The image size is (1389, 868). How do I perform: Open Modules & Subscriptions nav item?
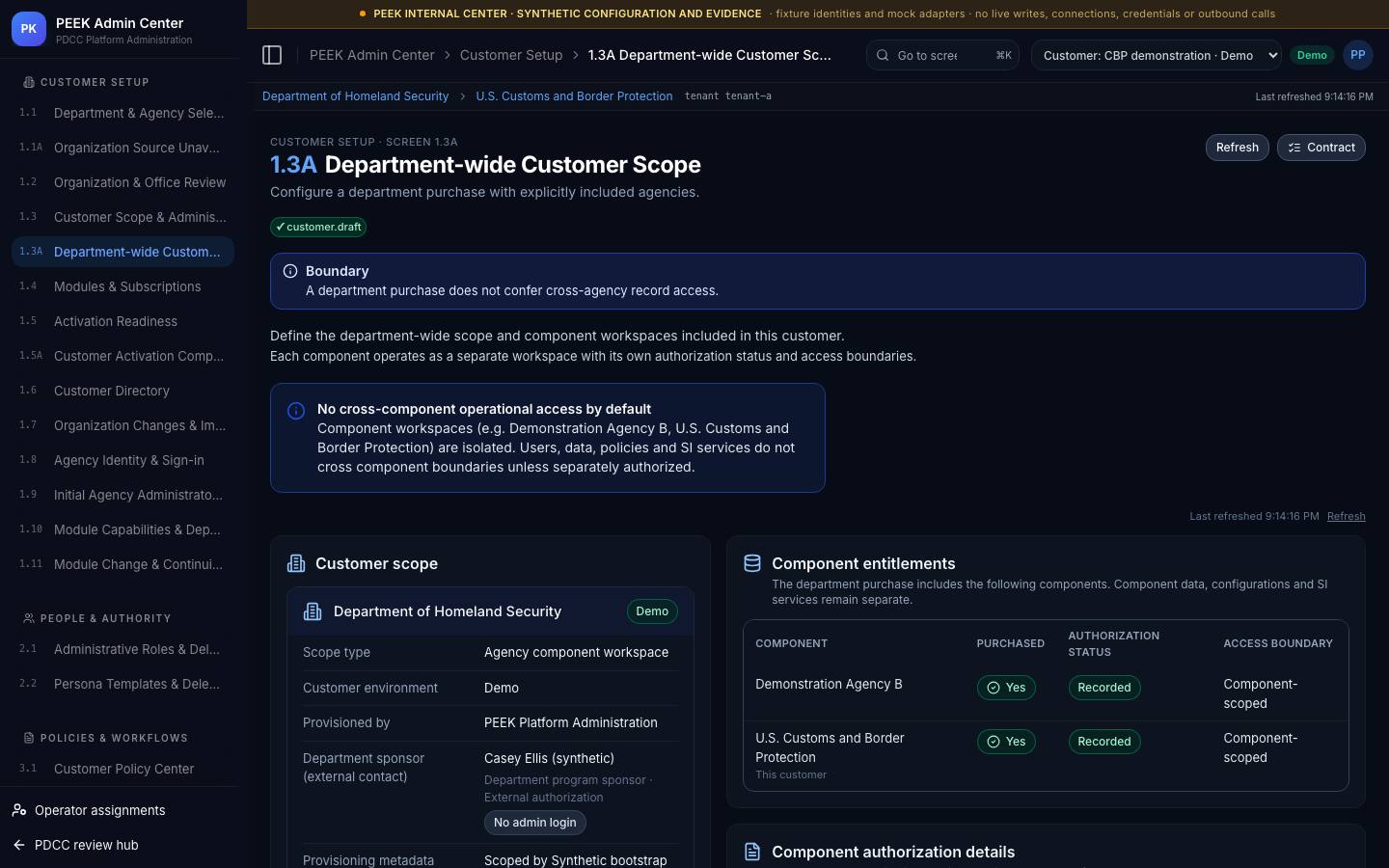(x=123, y=286)
